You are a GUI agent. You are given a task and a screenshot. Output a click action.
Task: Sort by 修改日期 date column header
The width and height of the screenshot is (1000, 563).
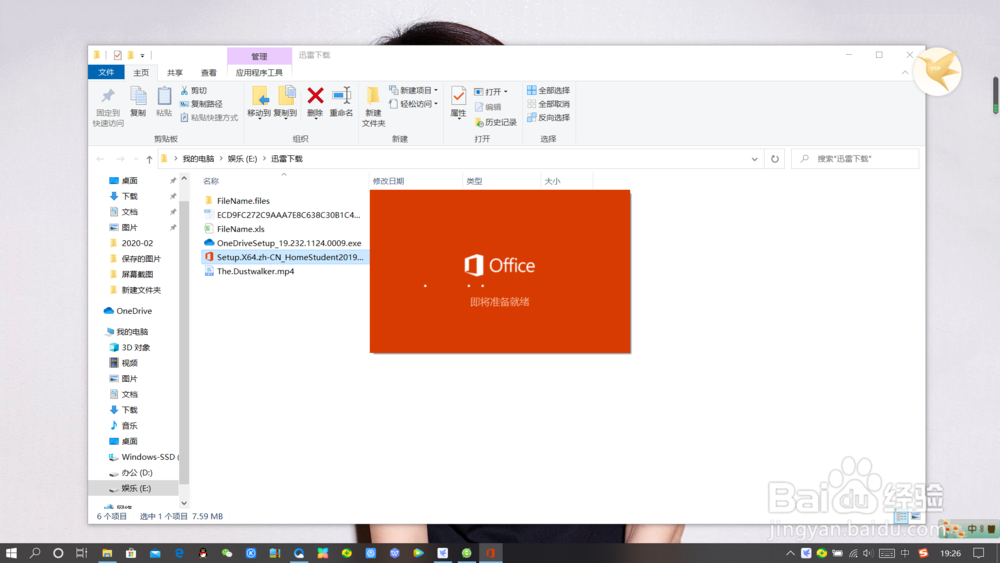tap(388, 181)
